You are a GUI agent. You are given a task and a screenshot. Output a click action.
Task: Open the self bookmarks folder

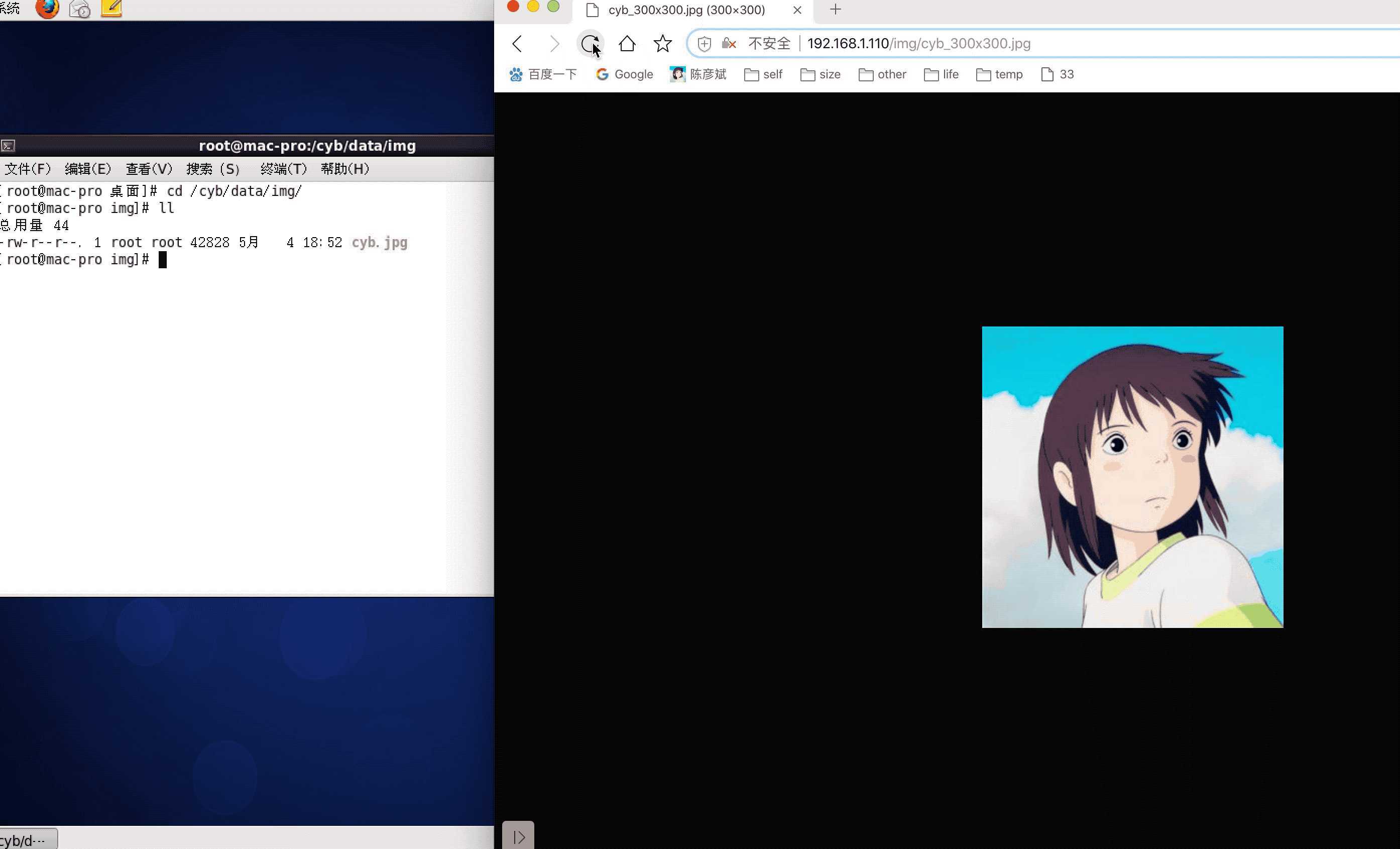tap(763, 74)
